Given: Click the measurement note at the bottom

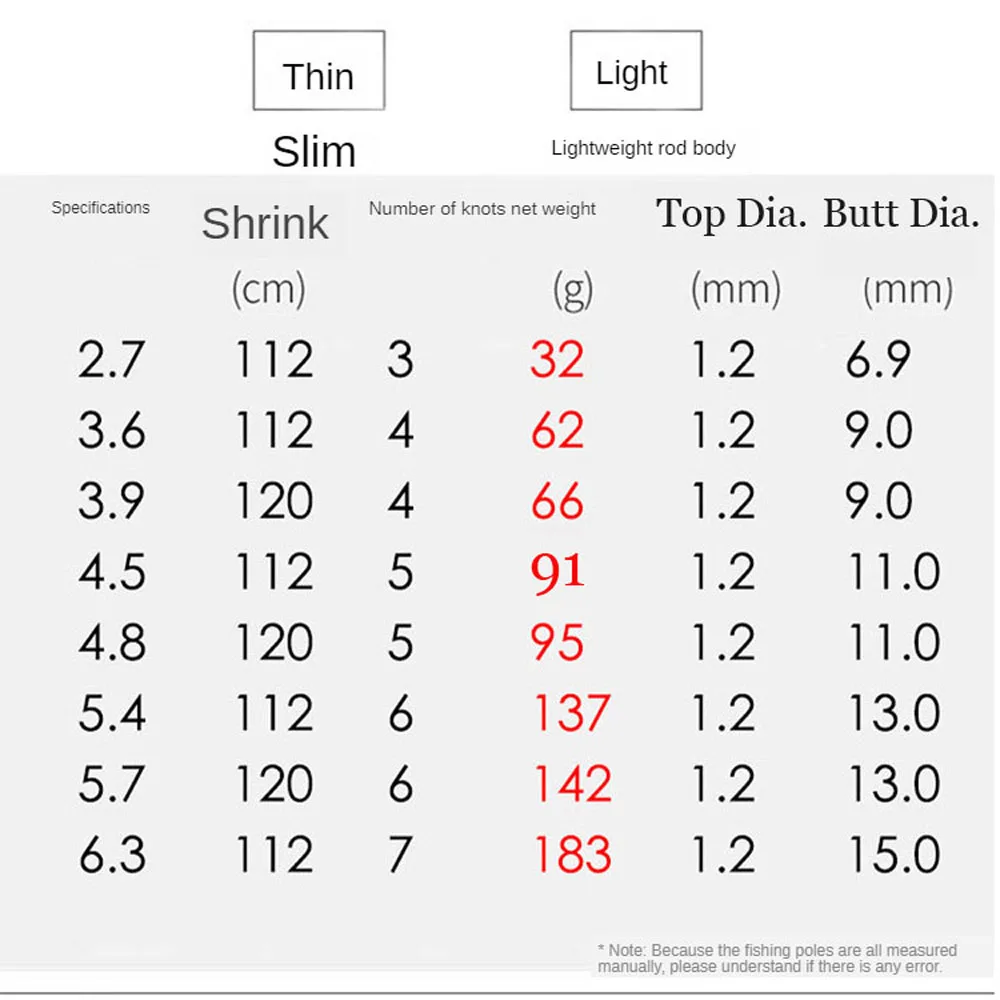Looking at the screenshot, I should click(777, 958).
